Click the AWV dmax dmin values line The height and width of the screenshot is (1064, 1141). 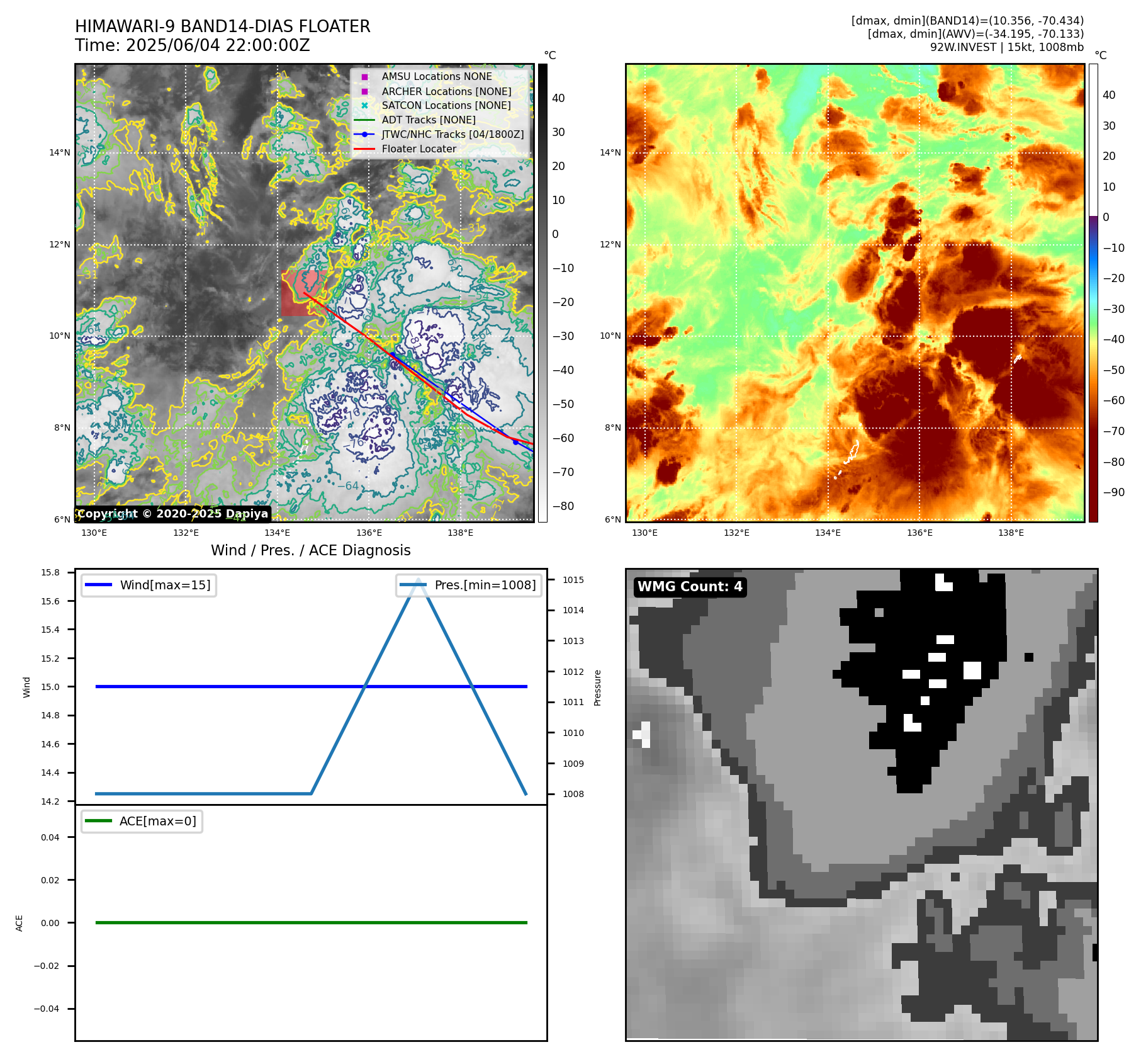[x=975, y=34]
